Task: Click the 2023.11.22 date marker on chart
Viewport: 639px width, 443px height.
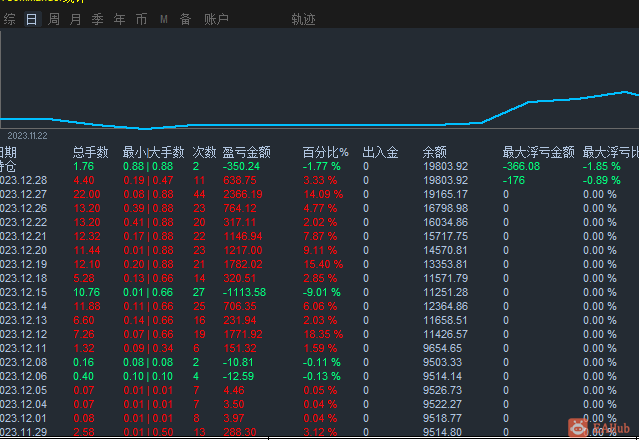Action: pyautogui.click(x=28, y=135)
